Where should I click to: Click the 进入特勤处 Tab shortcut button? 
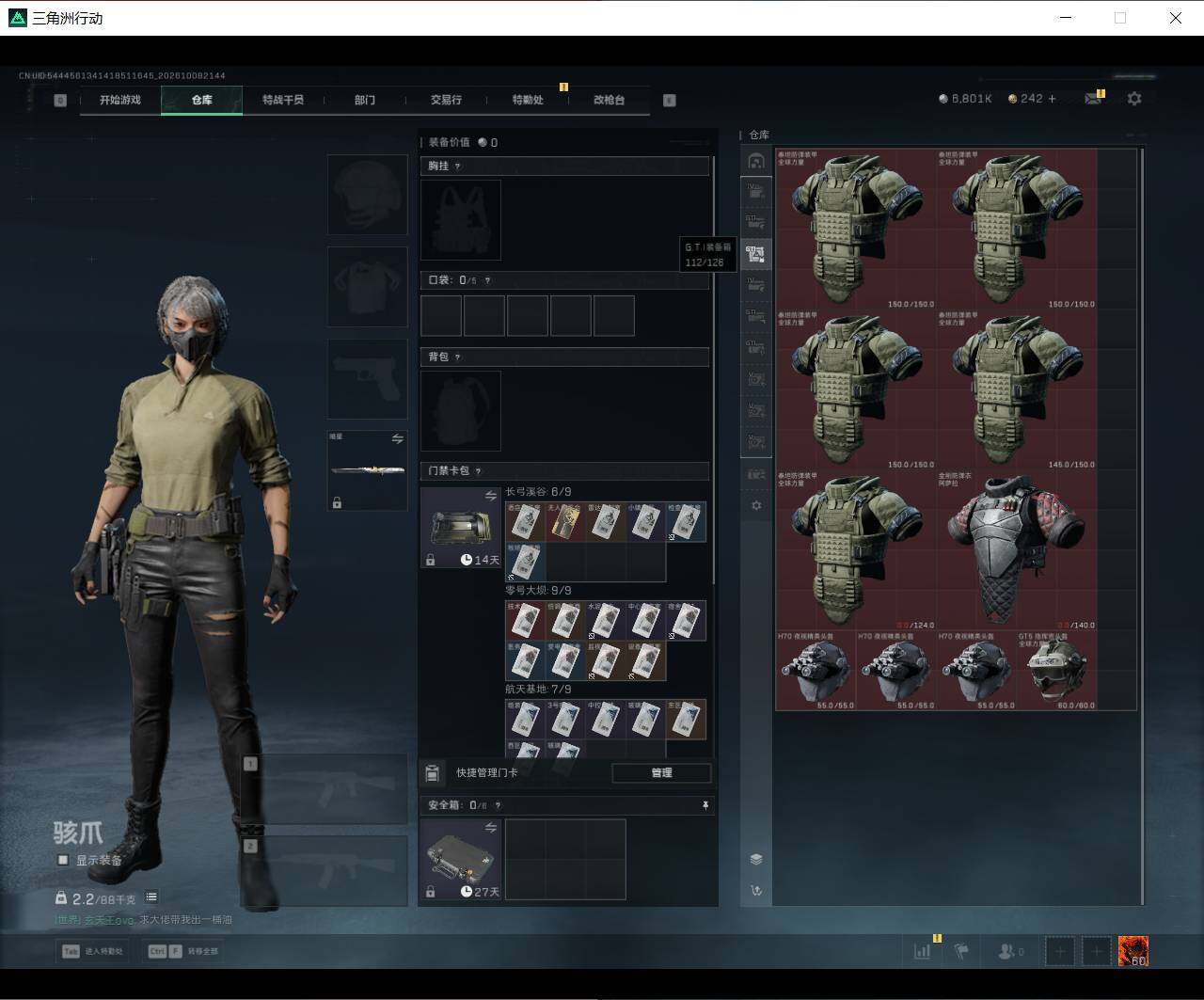[94, 951]
